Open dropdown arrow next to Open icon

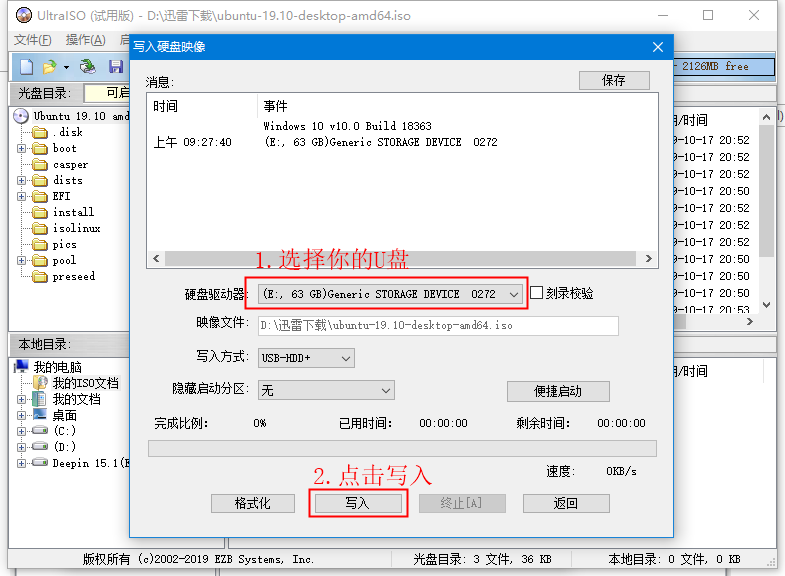point(66,67)
